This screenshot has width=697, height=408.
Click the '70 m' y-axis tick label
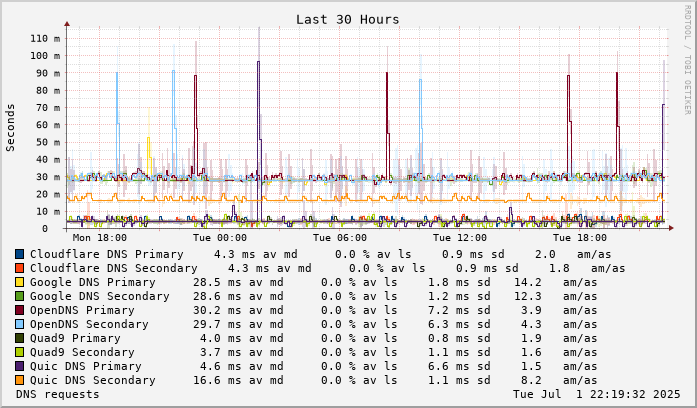pos(48,108)
